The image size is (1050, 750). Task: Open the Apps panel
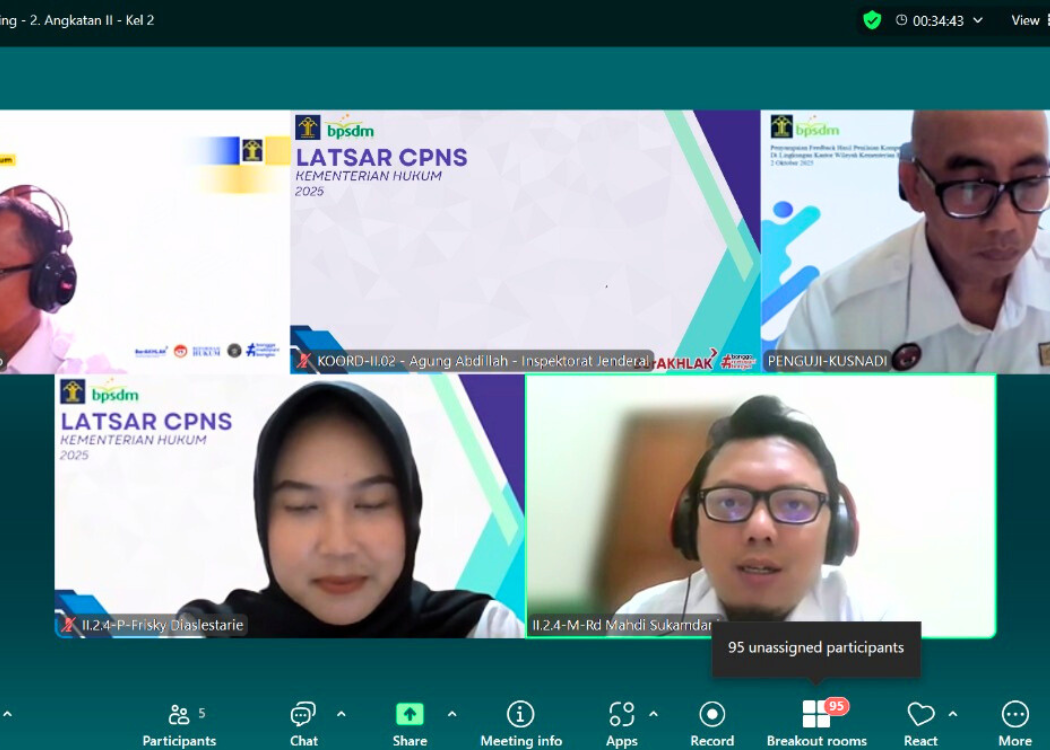621,724
